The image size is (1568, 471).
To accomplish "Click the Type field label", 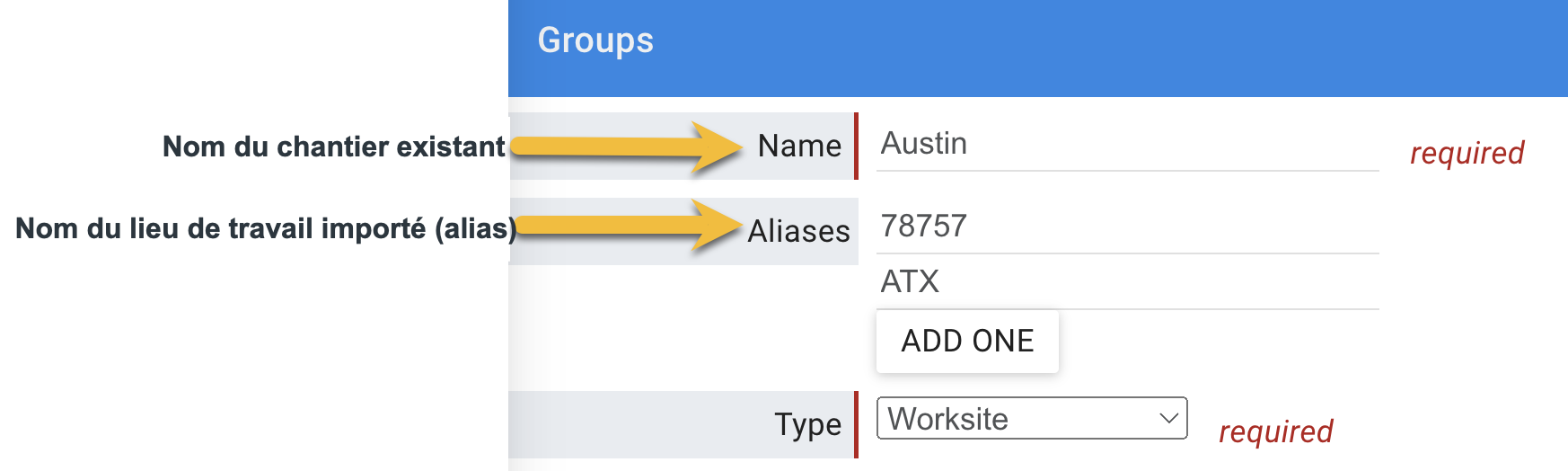I will tap(808, 424).
